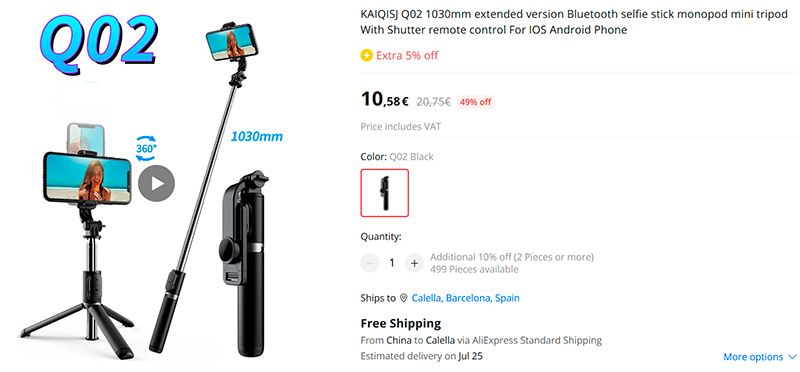
Task: Increase quantity with the plus button
Action: click(x=414, y=263)
